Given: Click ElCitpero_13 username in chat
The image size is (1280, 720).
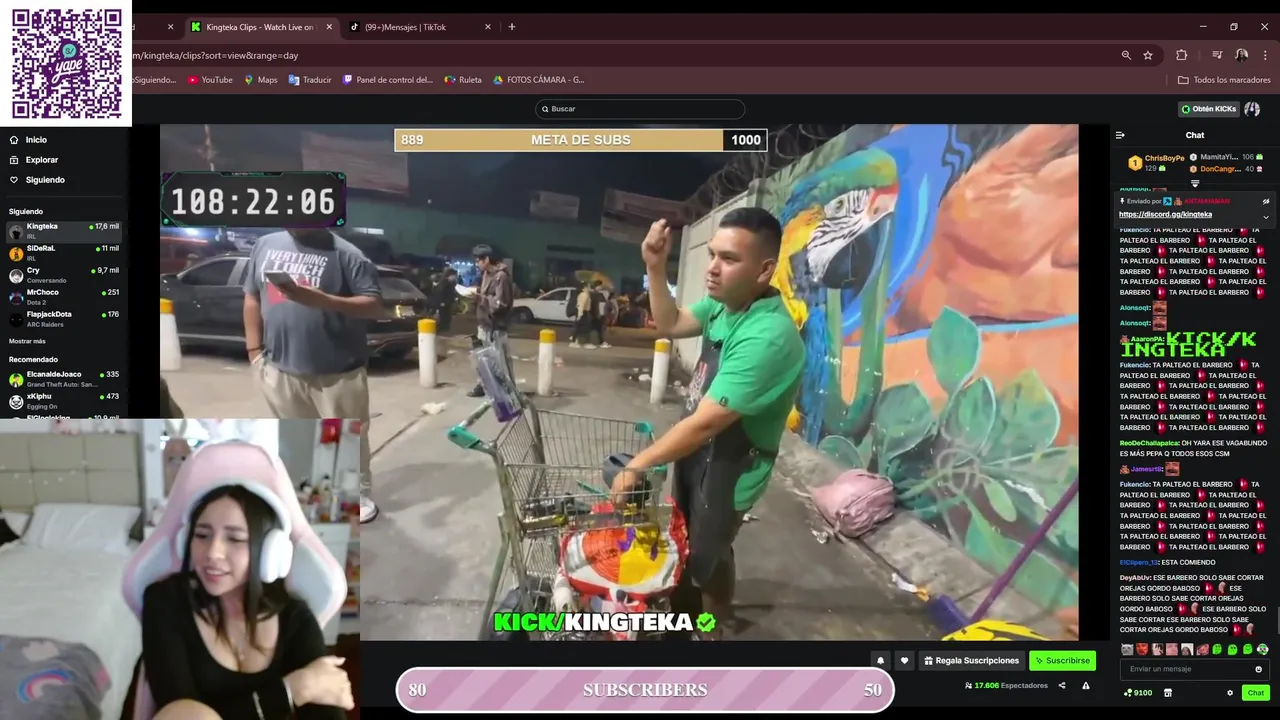Looking at the screenshot, I should pyautogui.click(x=1138, y=562).
